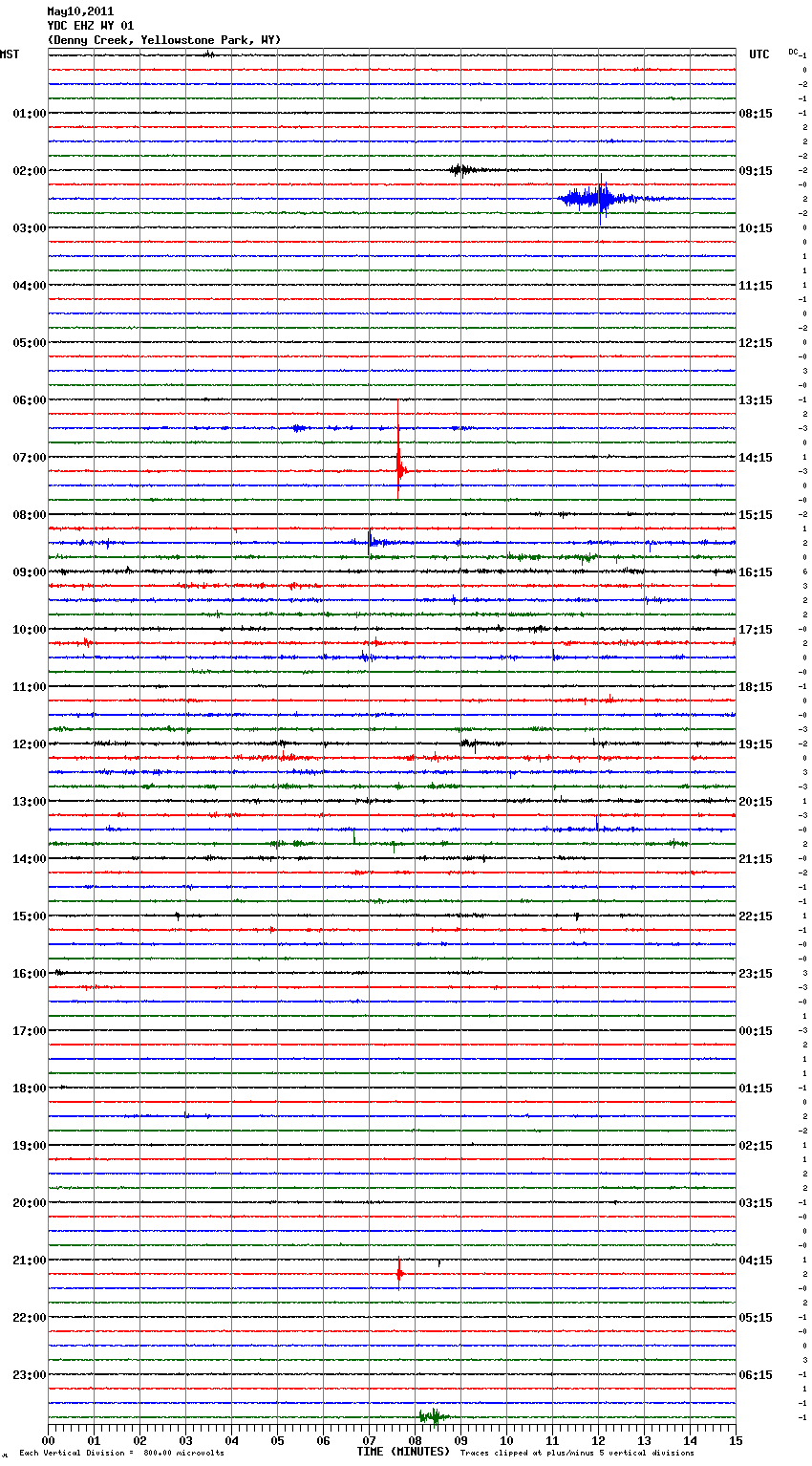812x1466 pixels.
Task: Select the 05:00 MST hour label
Action: (30, 343)
